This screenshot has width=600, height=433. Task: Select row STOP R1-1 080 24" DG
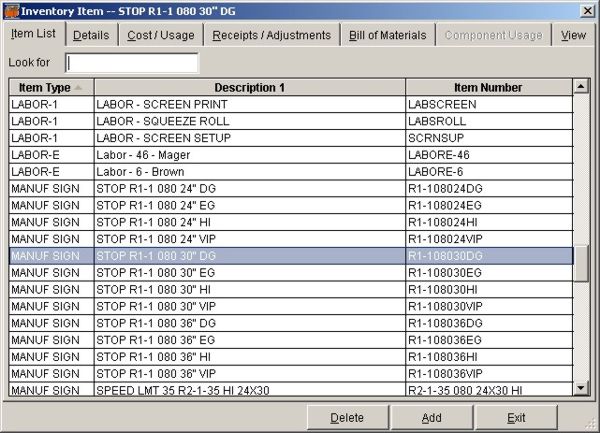tap(291, 189)
